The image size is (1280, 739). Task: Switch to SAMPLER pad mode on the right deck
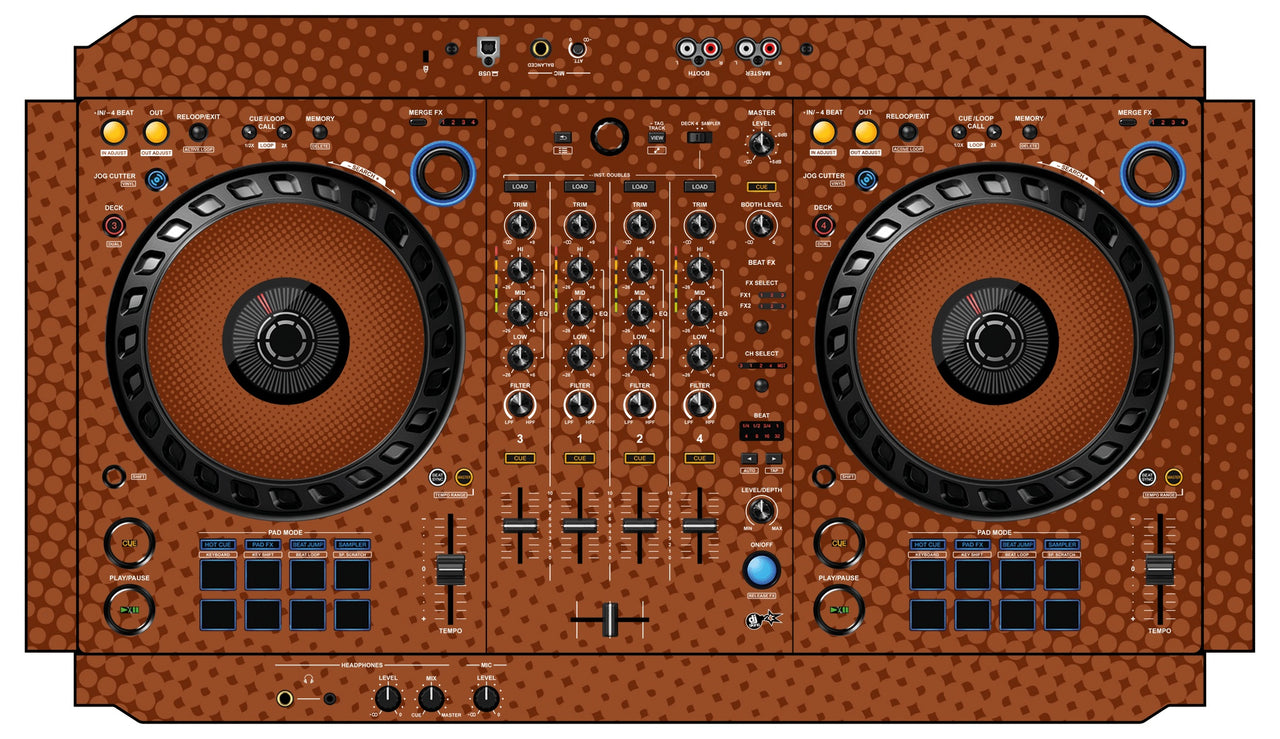[x=1064, y=544]
